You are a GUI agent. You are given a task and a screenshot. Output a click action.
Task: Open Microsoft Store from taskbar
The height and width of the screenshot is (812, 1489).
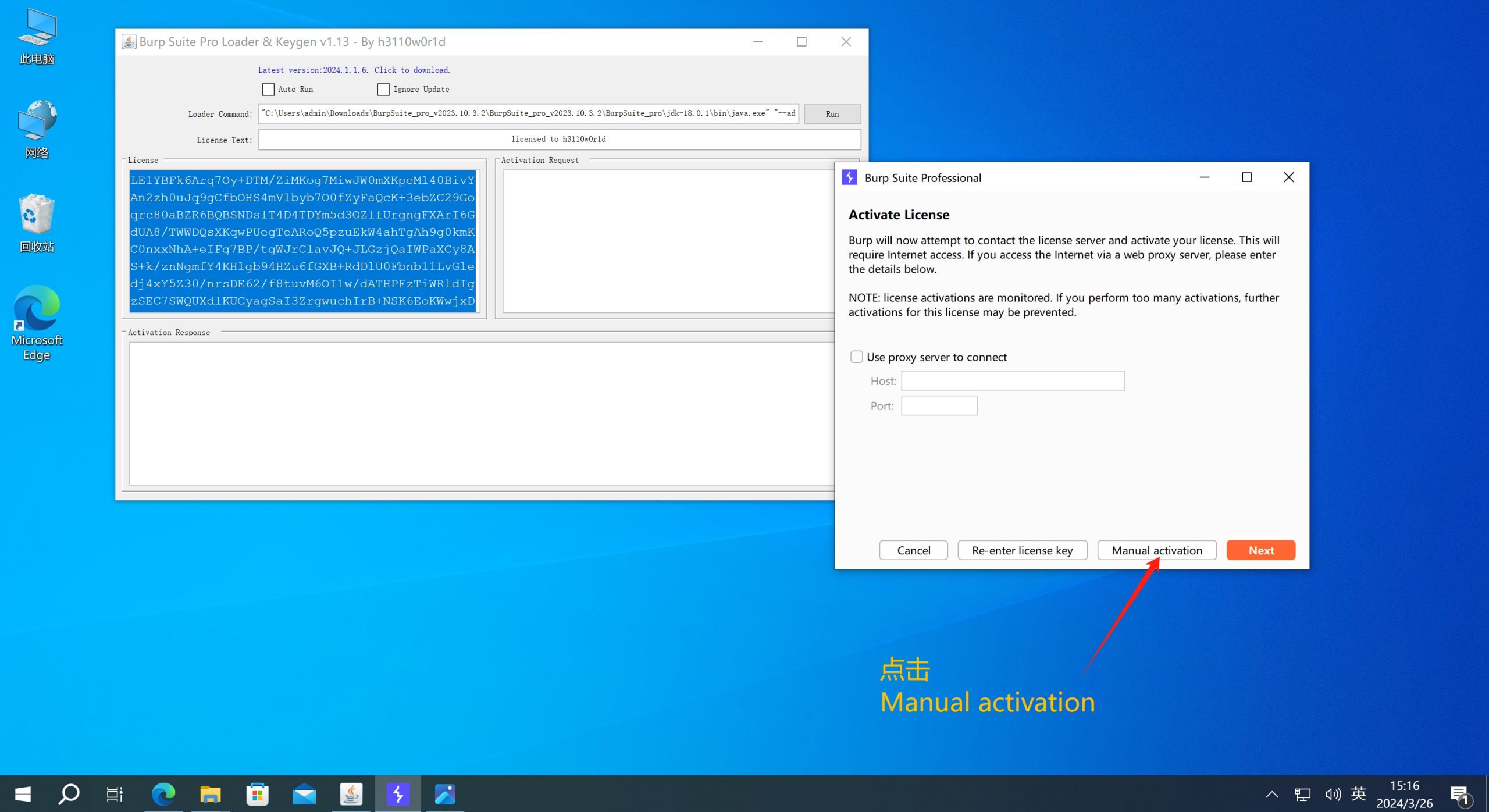[x=257, y=794]
